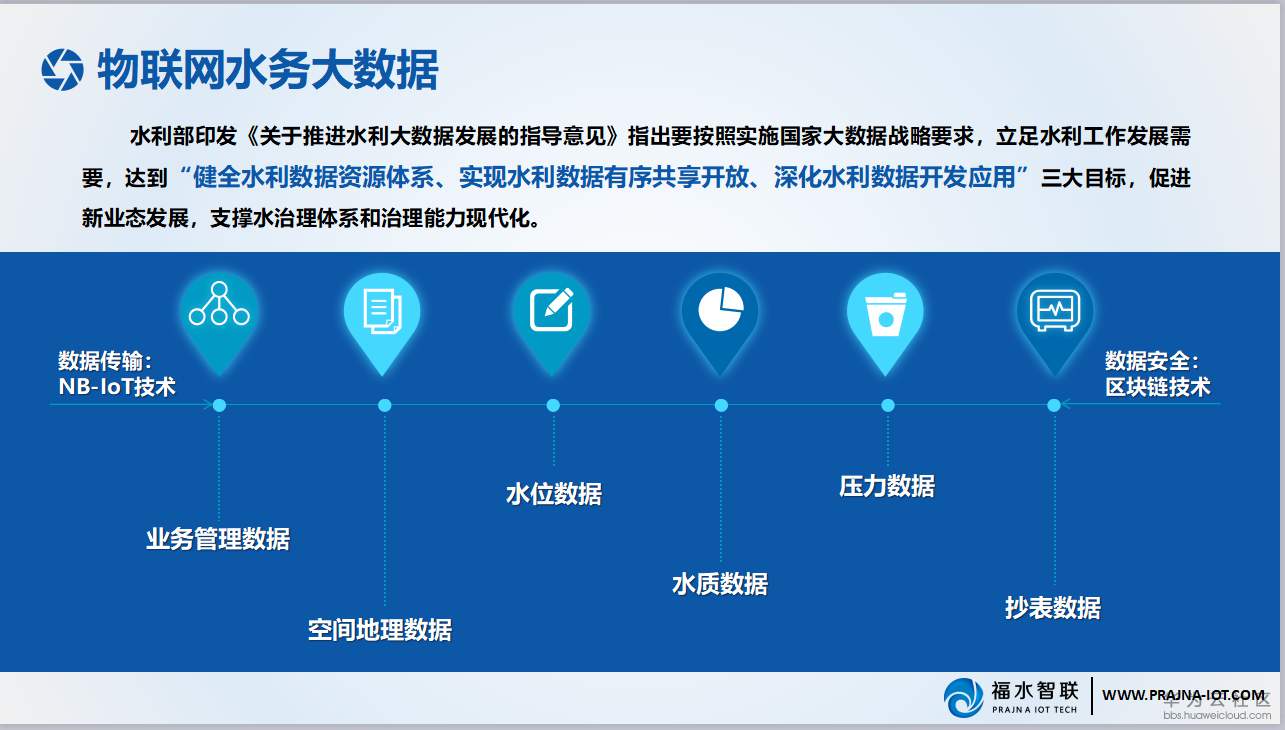1285x730 pixels.
Task: Select the 水位数据 label
Action: (x=554, y=493)
